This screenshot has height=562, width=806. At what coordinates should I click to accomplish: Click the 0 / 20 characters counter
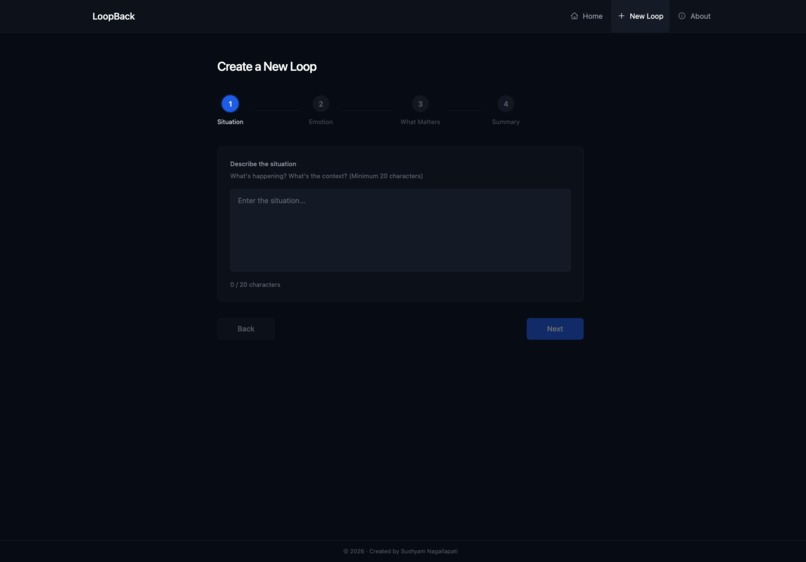tap(255, 284)
